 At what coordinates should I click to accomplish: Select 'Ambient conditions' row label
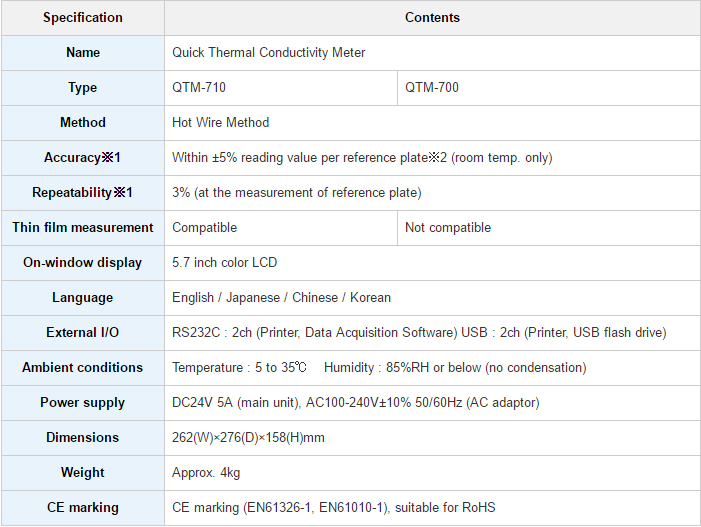(x=83, y=367)
